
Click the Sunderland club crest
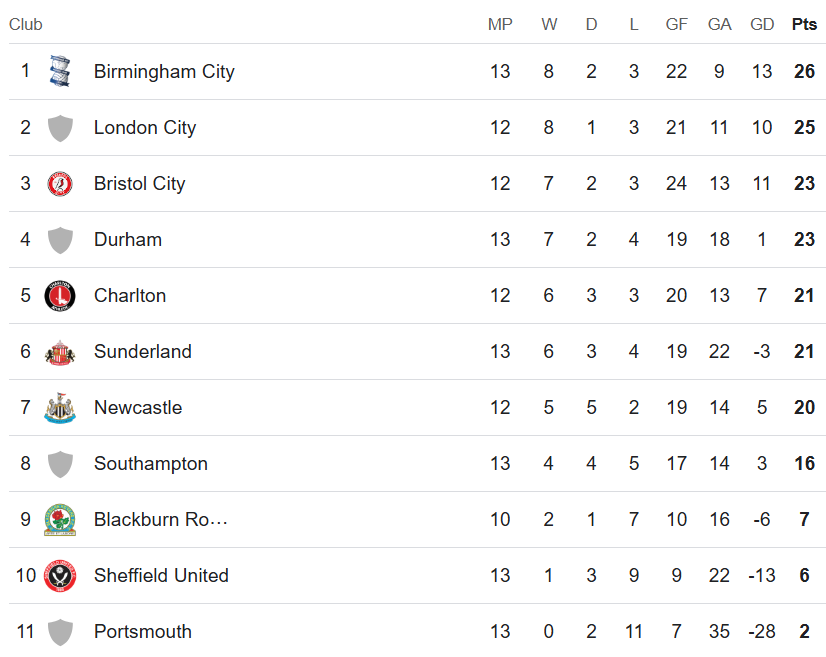60,352
